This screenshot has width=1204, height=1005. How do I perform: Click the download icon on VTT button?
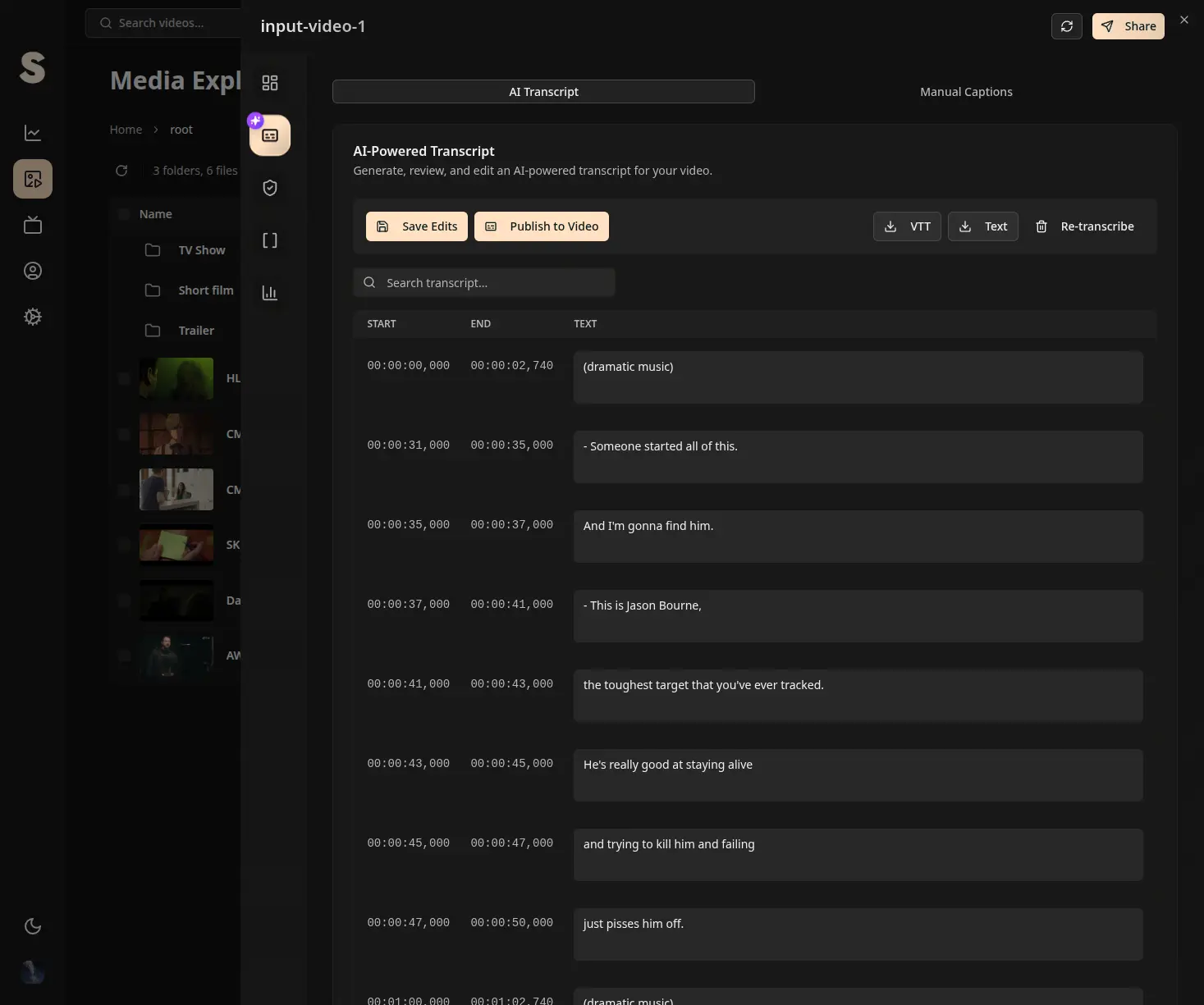pos(890,226)
